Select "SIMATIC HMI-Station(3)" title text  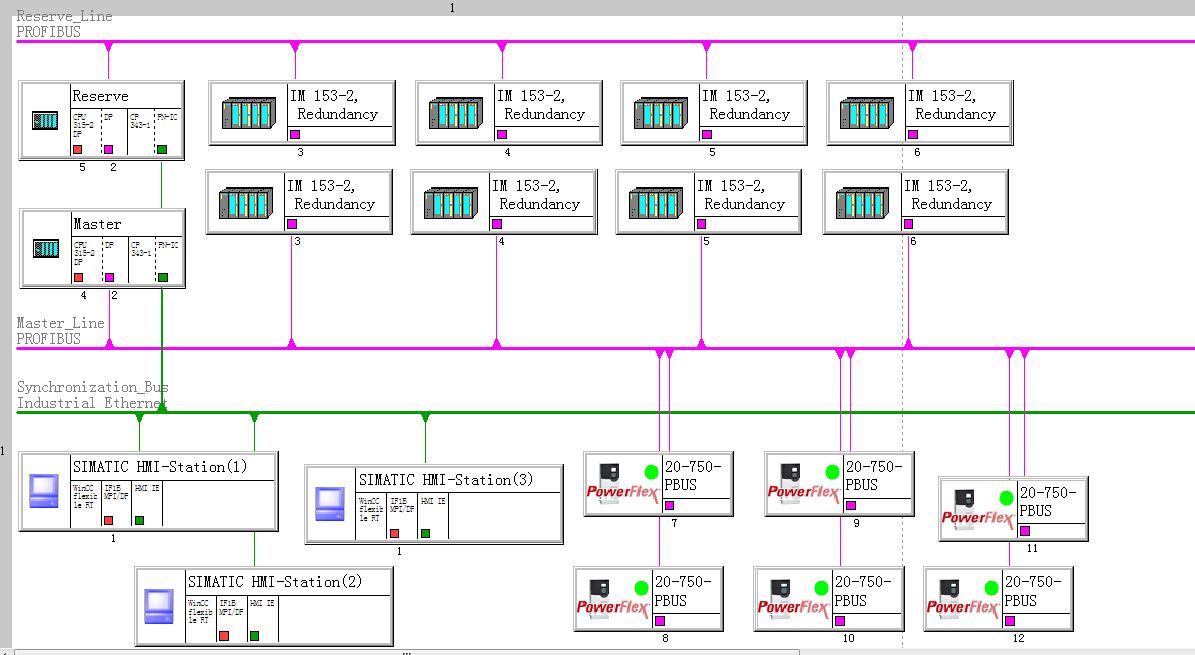pyautogui.click(x=446, y=480)
